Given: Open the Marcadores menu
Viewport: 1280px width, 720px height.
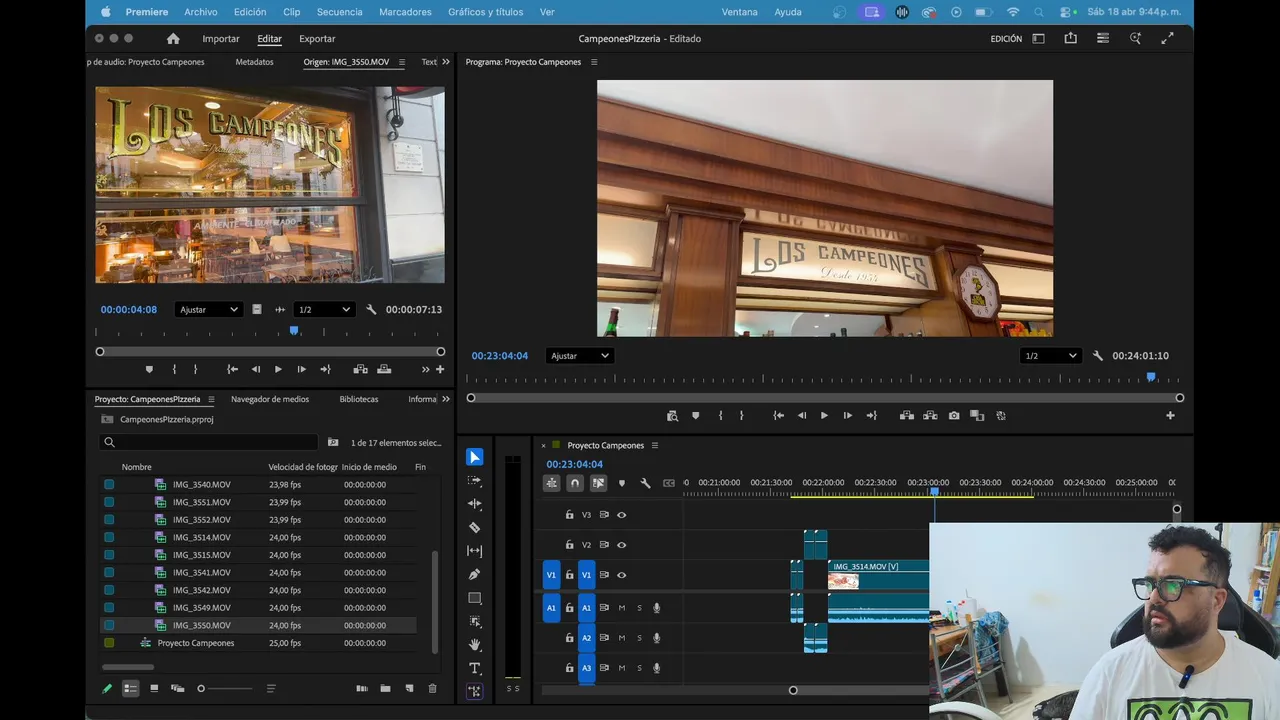Looking at the screenshot, I should (405, 12).
